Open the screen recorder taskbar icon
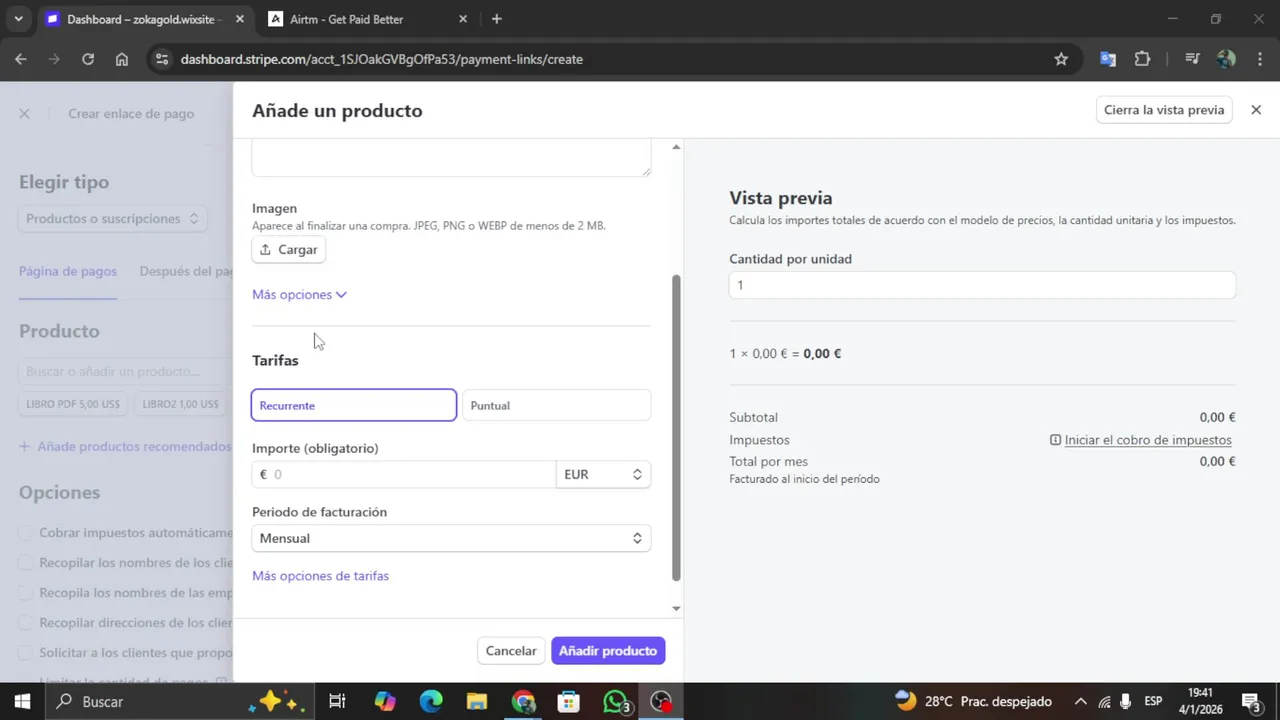This screenshot has width=1280, height=720. click(x=661, y=702)
